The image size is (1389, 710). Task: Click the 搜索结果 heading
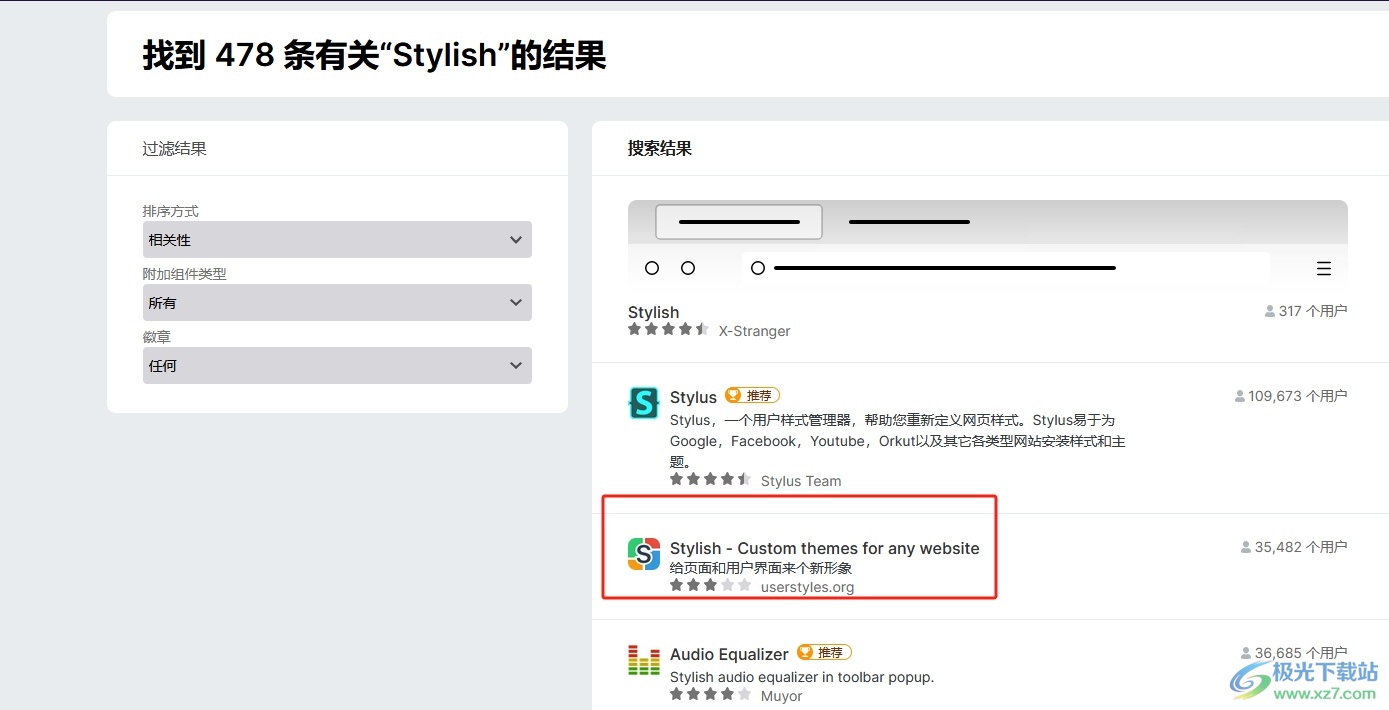pyautogui.click(x=660, y=148)
